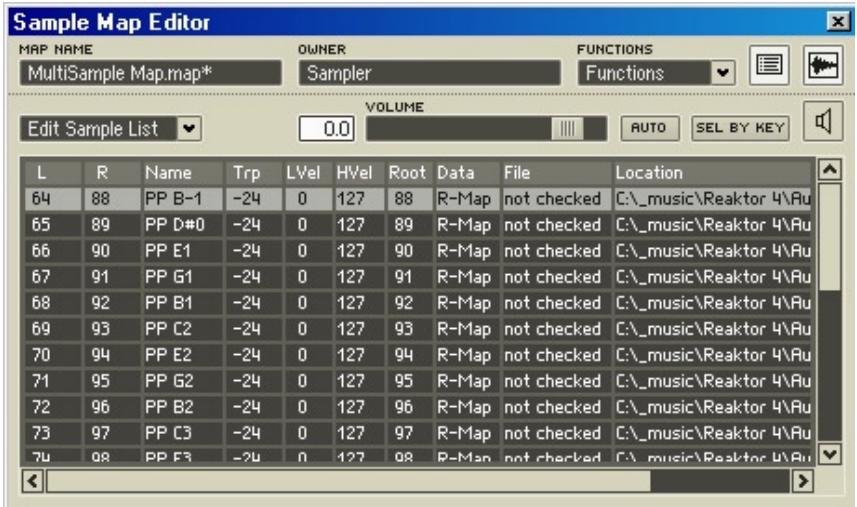Click the vertical scrollbar up arrow
Image resolution: width=857 pixels, height=507 pixels.
click(x=829, y=170)
